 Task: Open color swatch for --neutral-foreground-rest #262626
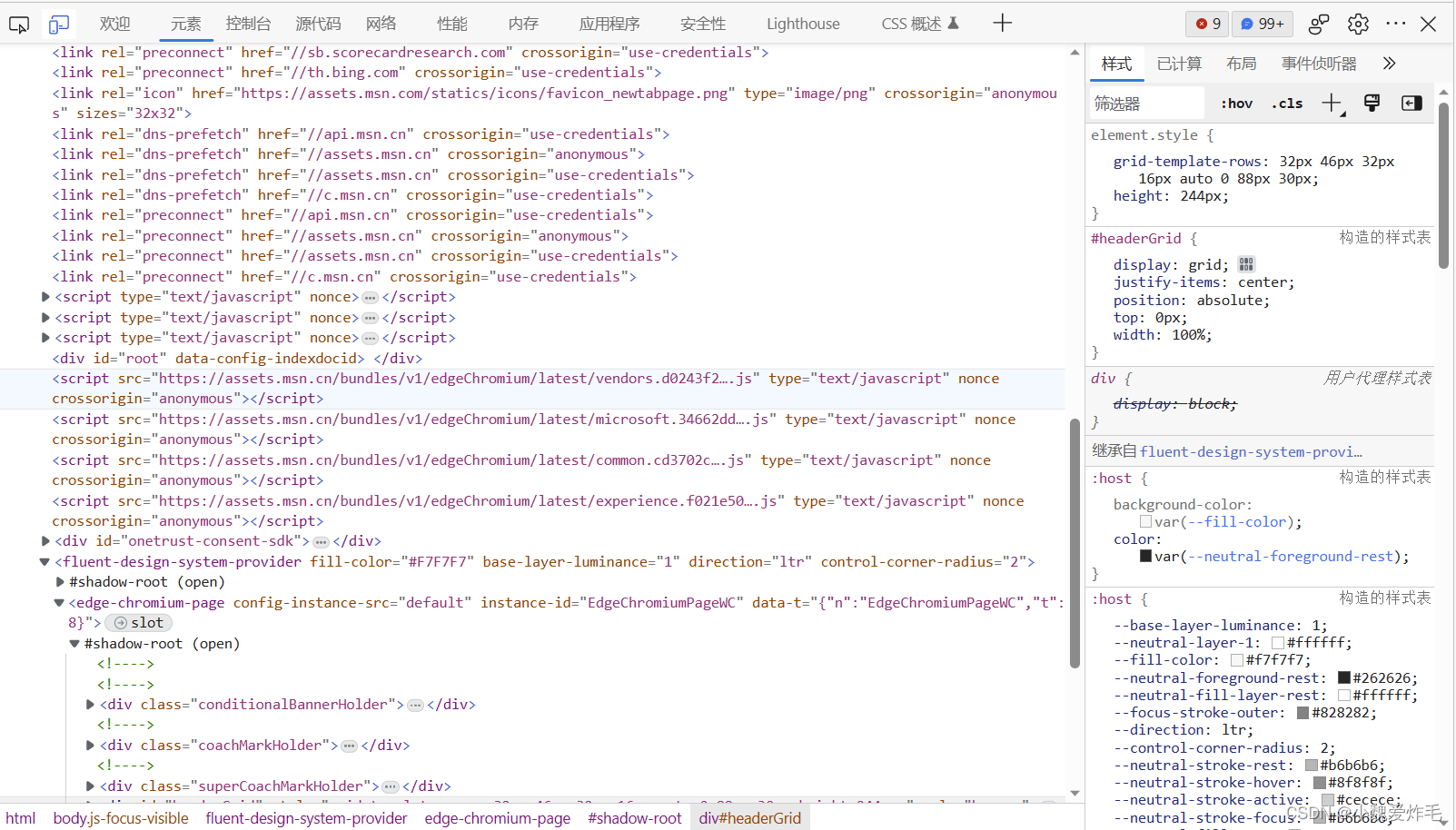click(x=1343, y=677)
